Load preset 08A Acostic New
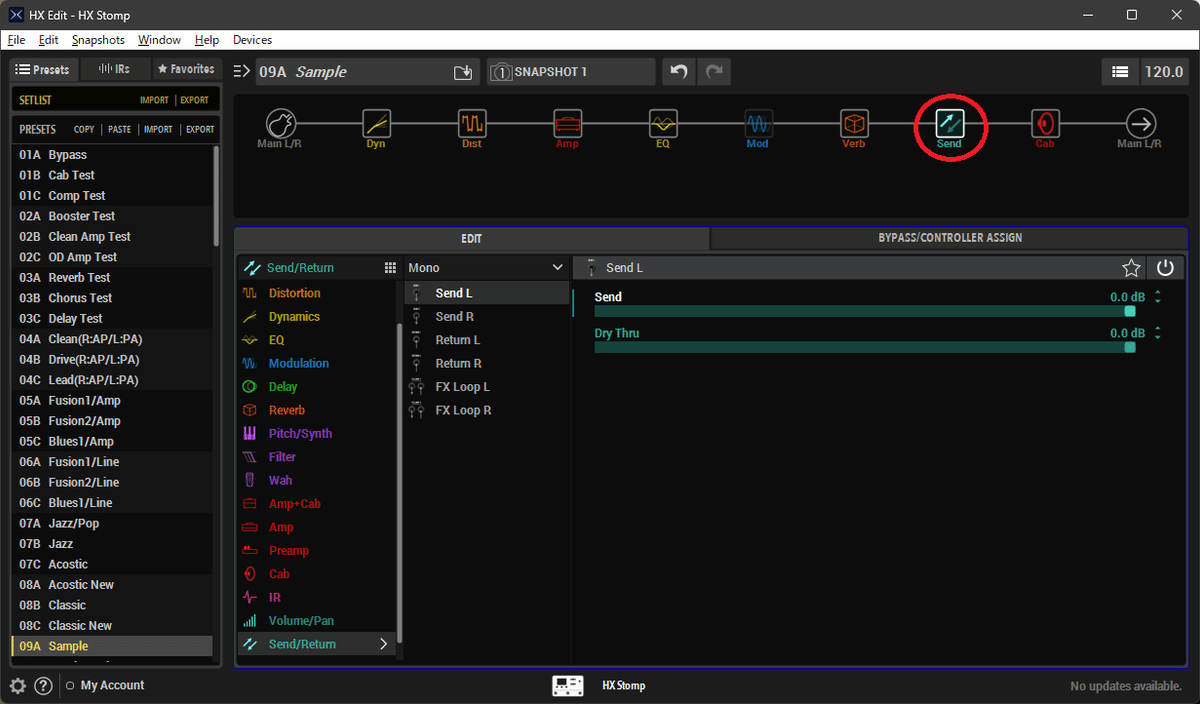 click(x=112, y=585)
